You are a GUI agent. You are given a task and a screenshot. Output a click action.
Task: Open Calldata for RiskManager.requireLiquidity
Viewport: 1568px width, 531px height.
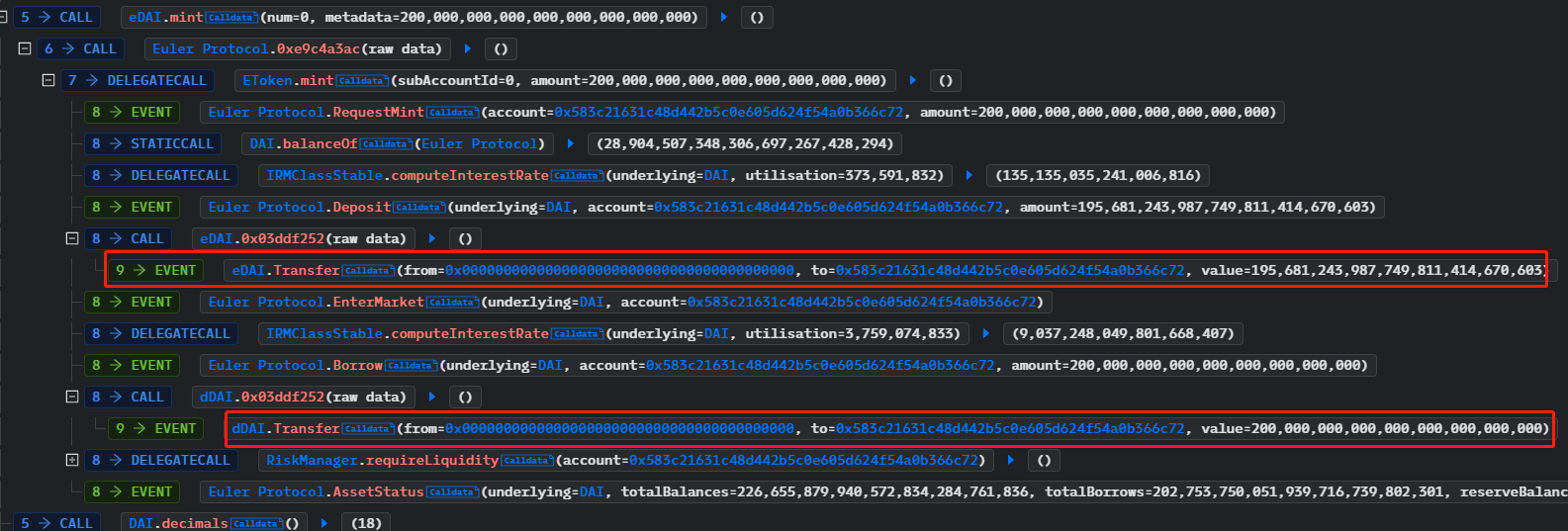(527, 461)
